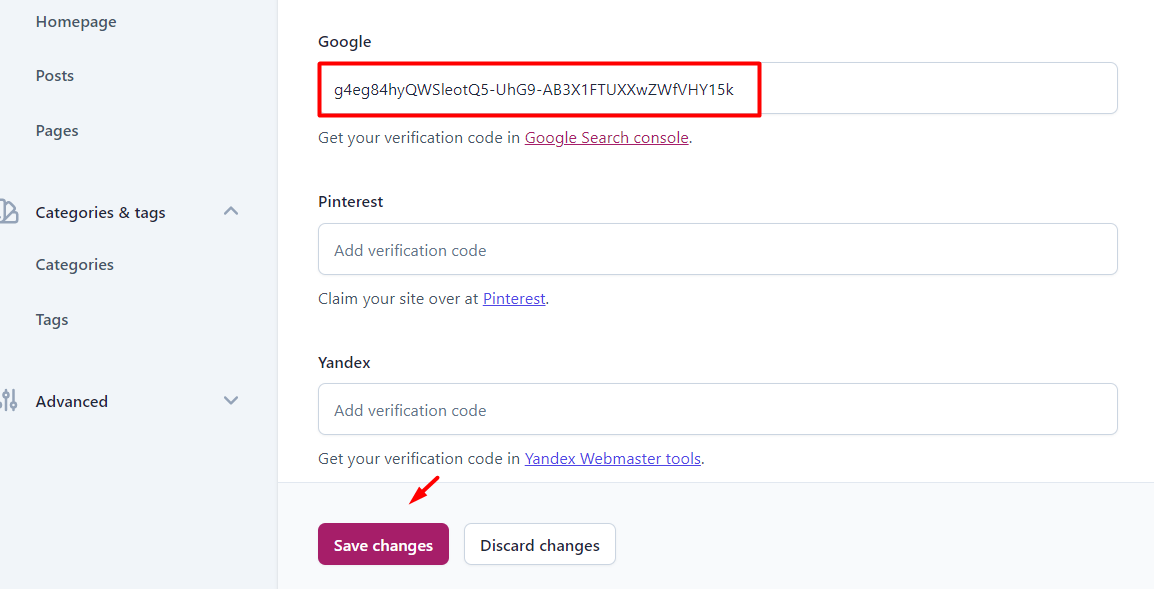Click the Advanced menu label

click(x=71, y=402)
